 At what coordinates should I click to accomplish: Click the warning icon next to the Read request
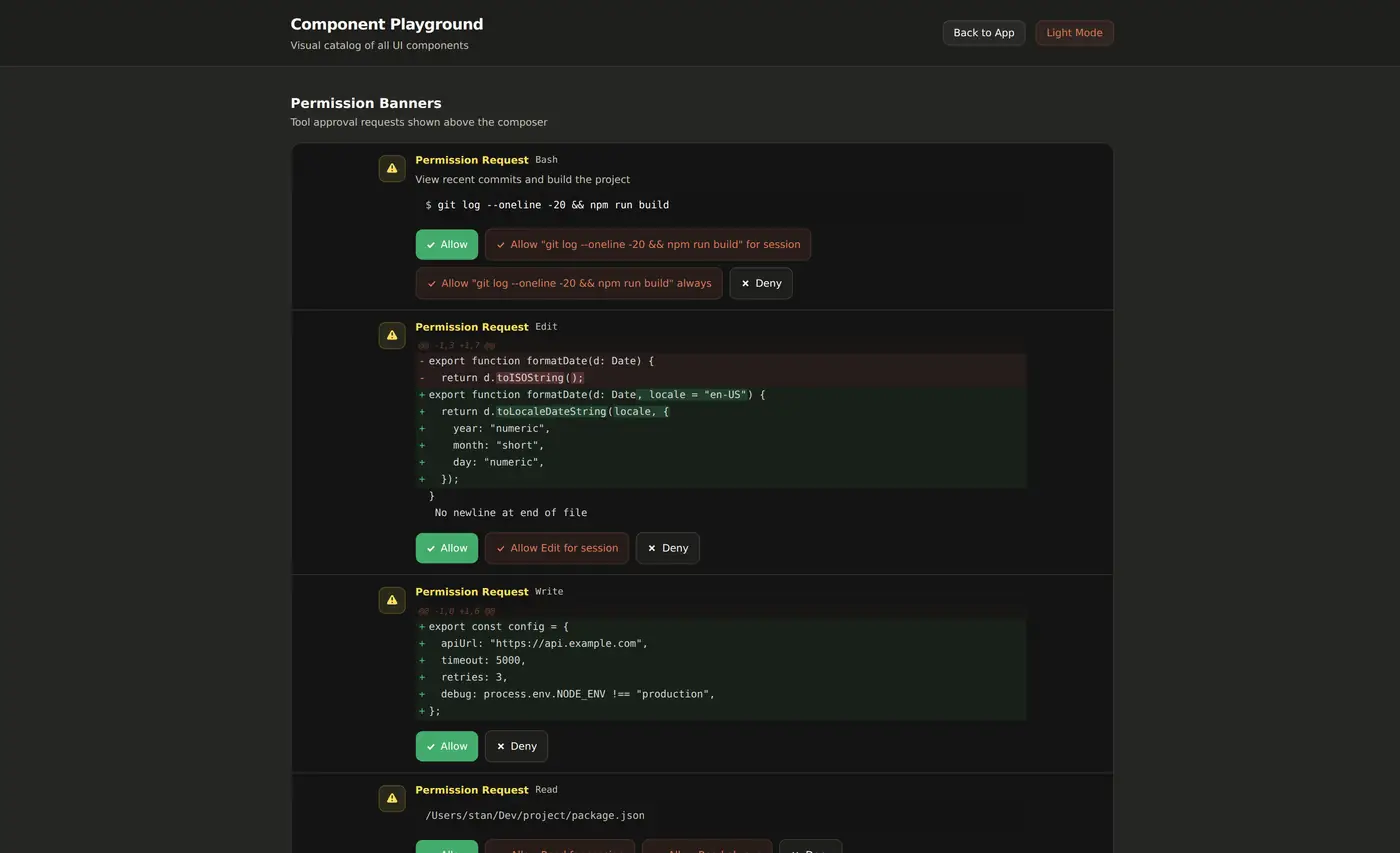(392, 799)
